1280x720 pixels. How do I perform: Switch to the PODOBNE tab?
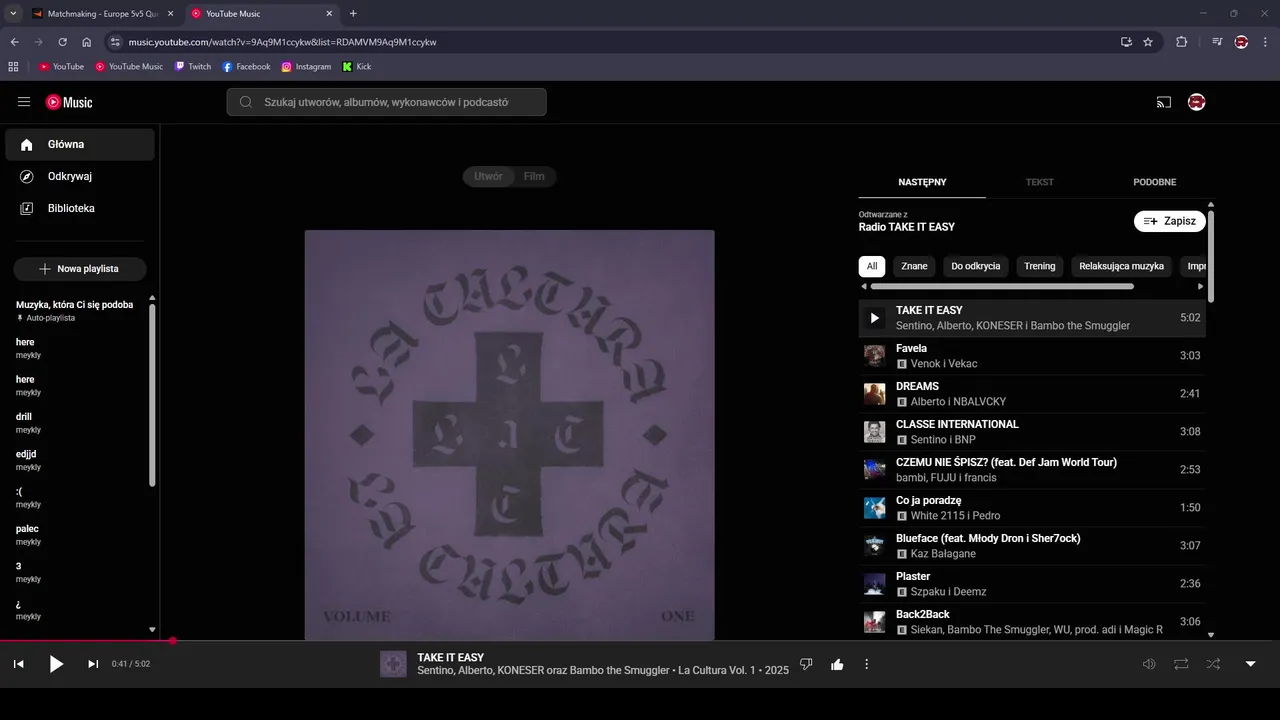pyautogui.click(x=1154, y=182)
